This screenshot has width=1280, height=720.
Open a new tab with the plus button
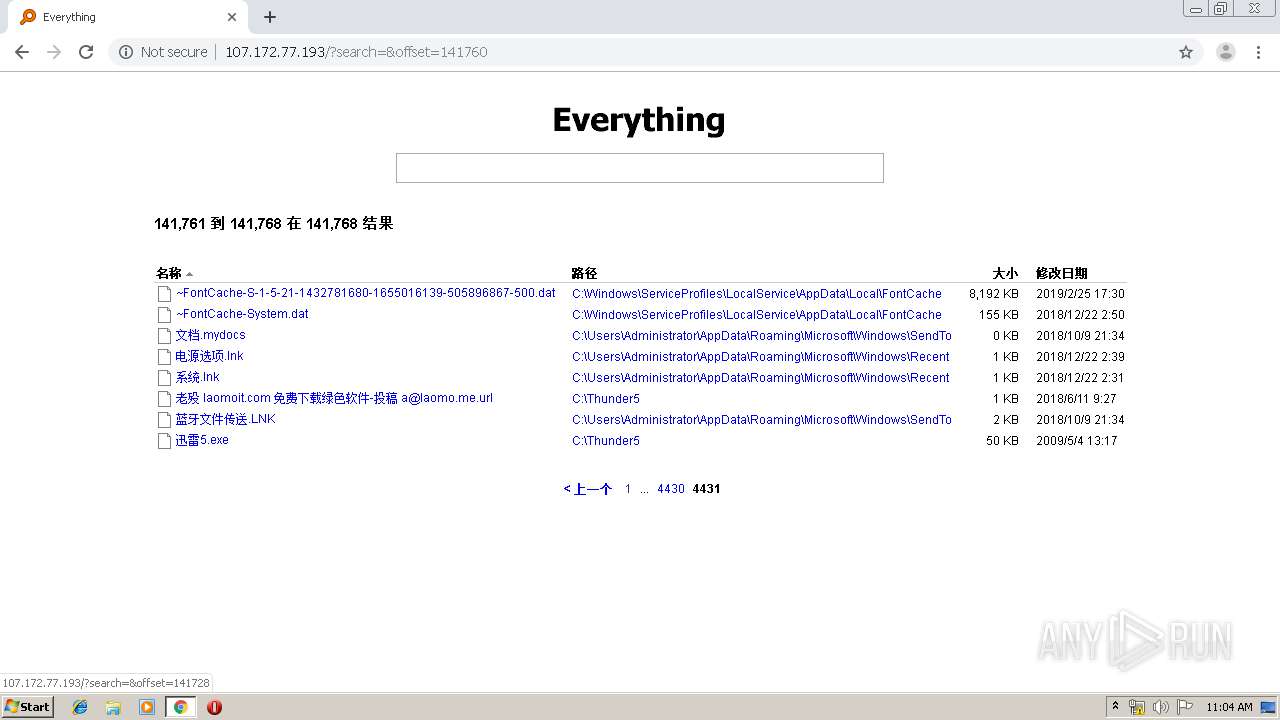270,17
